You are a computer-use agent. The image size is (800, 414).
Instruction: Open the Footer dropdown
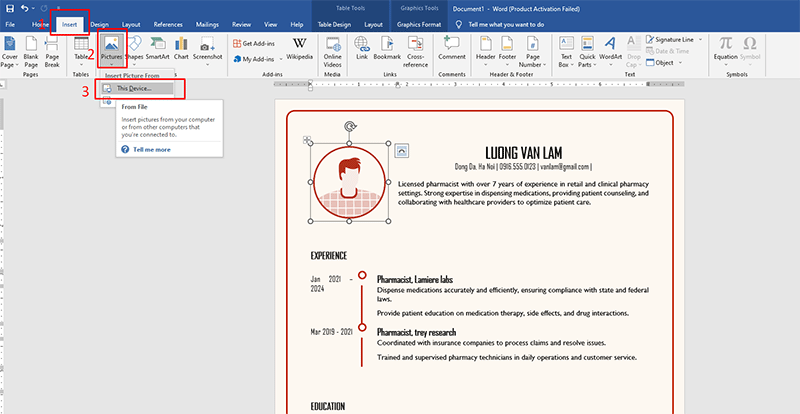(508, 53)
